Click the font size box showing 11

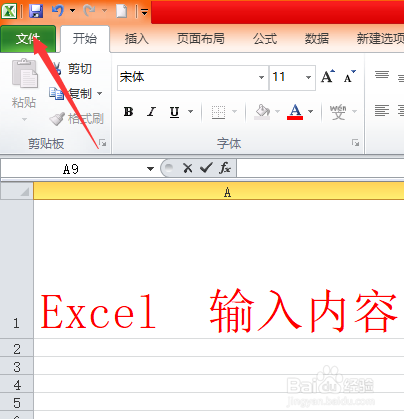coord(287,78)
